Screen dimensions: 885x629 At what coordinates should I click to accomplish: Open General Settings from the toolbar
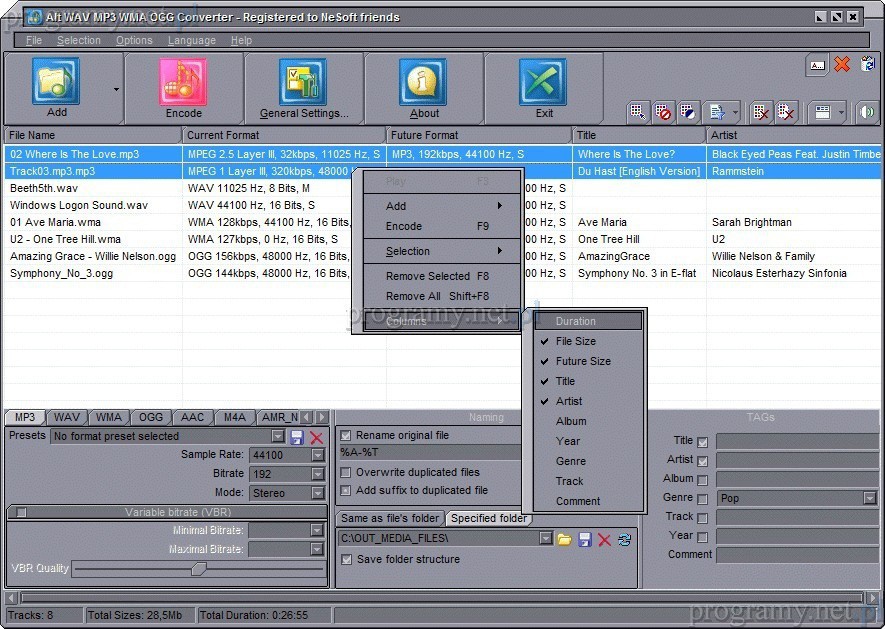(x=303, y=83)
